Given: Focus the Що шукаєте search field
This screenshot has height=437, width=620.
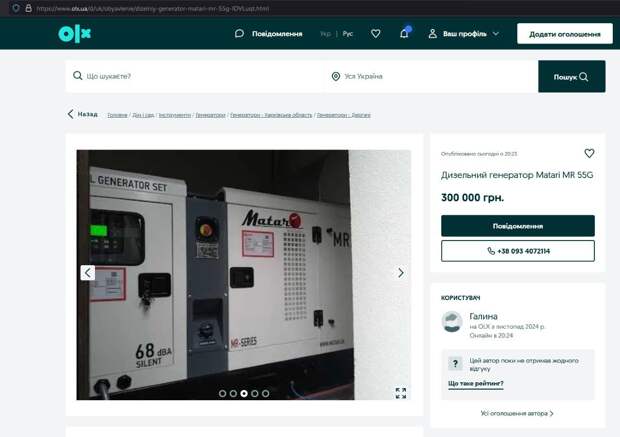Looking at the screenshot, I should click(x=194, y=76).
